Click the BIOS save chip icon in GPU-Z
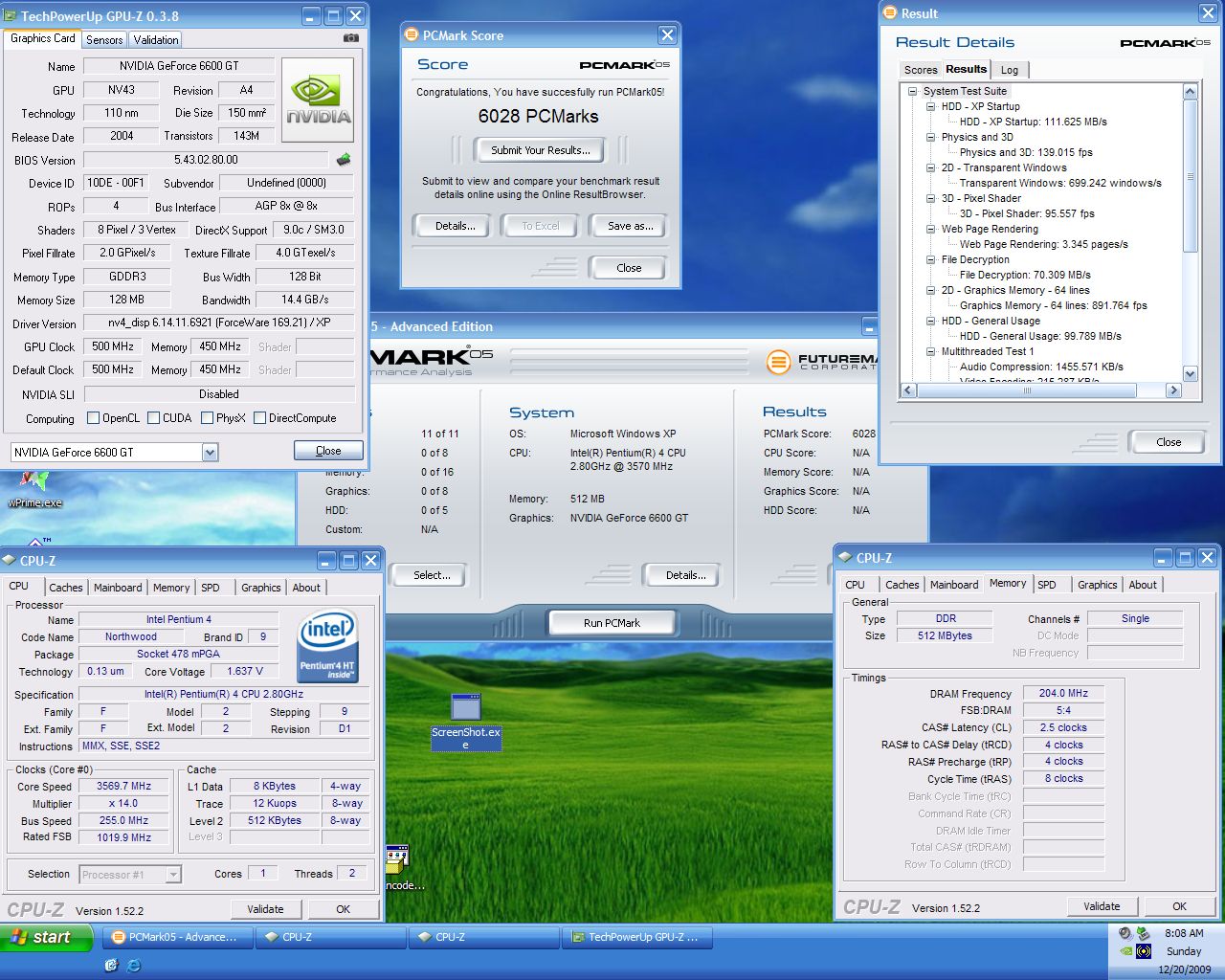 (344, 160)
